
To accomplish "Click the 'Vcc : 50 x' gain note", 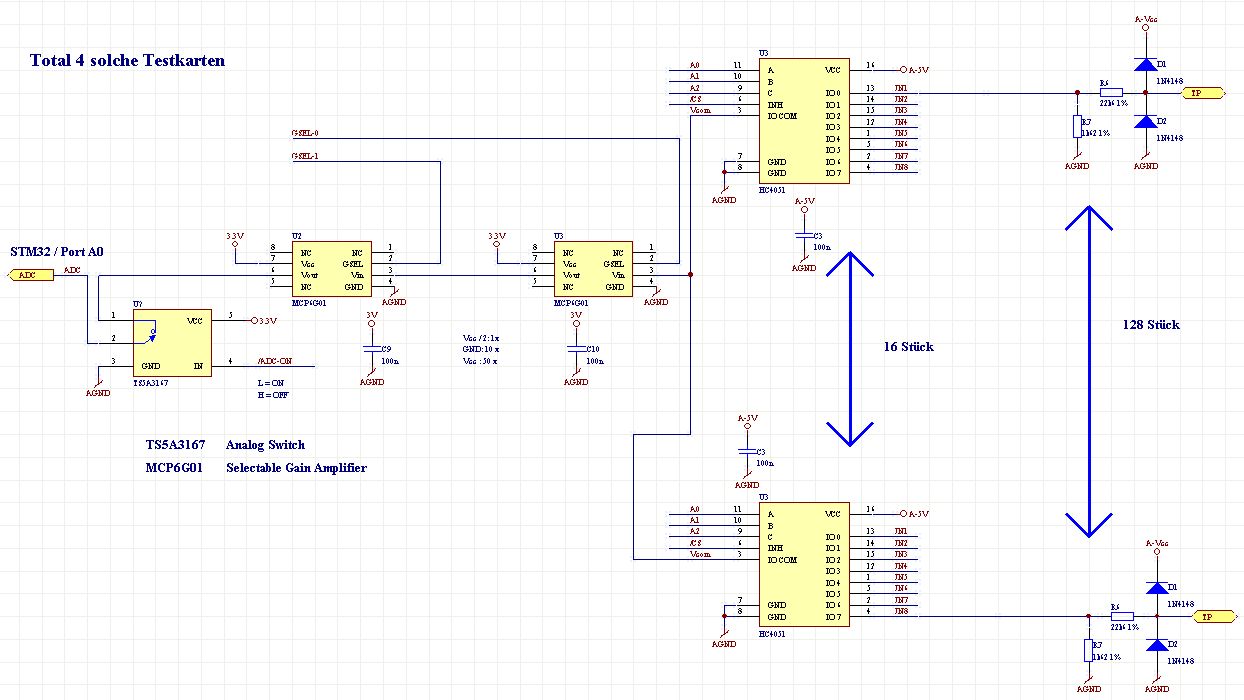I will coord(480,361).
